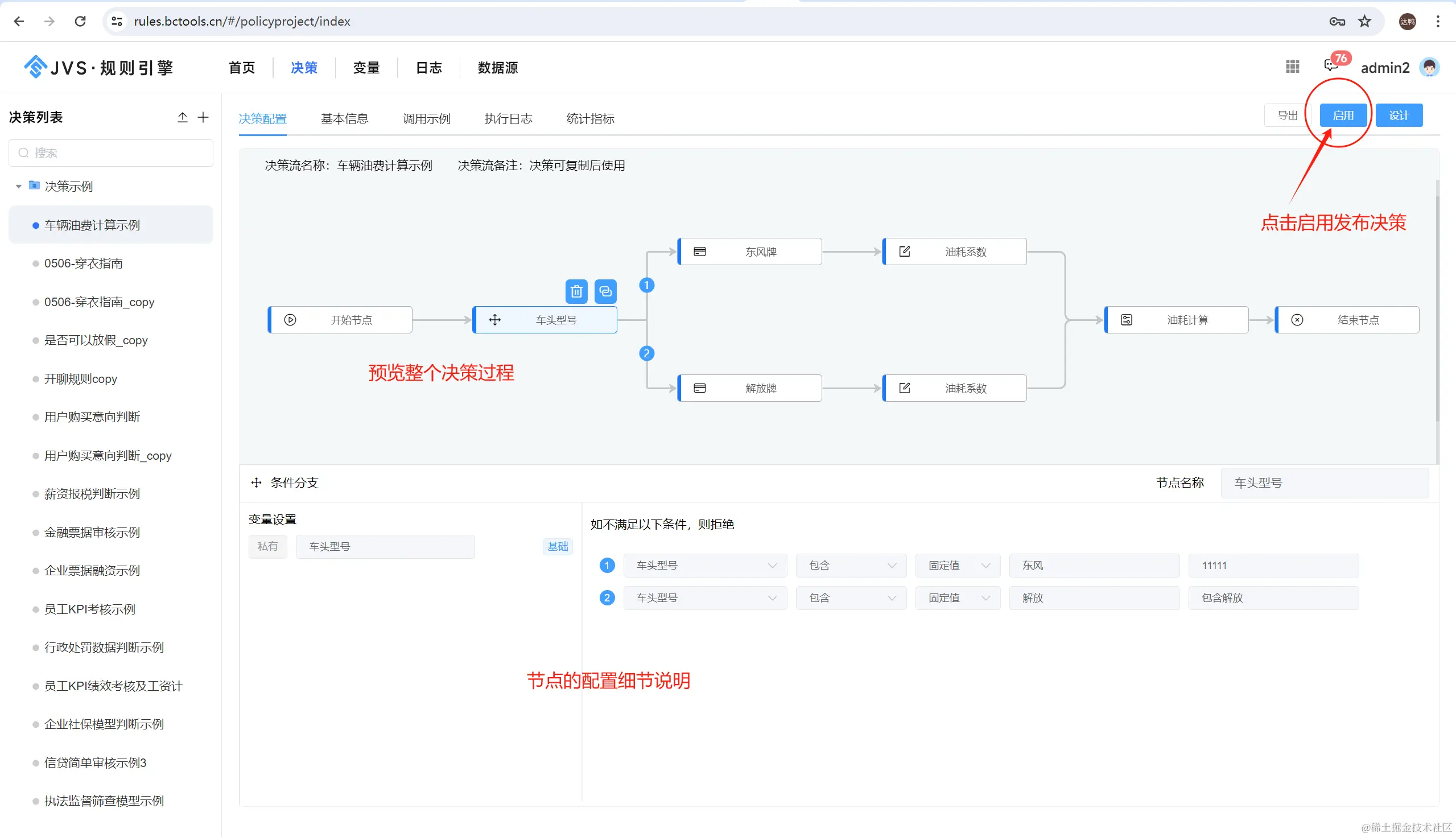Click the upload icon in 决策列表 header
The image size is (1456, 837).
tap(182, 117)
